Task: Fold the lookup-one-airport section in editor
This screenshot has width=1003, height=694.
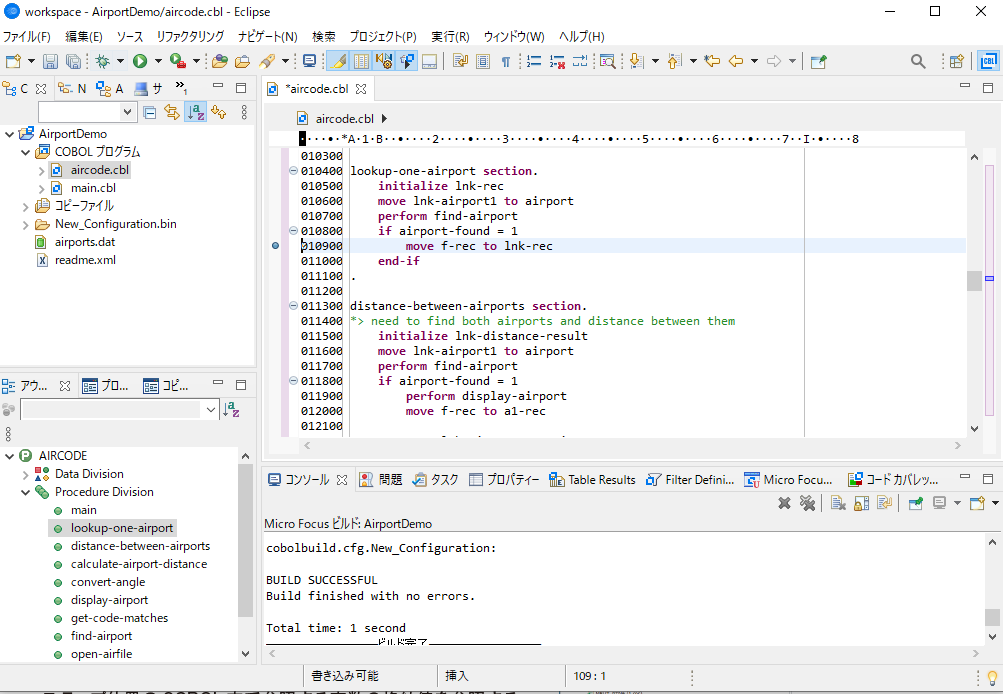Action: pyautogui.click(x=294, y=171)
